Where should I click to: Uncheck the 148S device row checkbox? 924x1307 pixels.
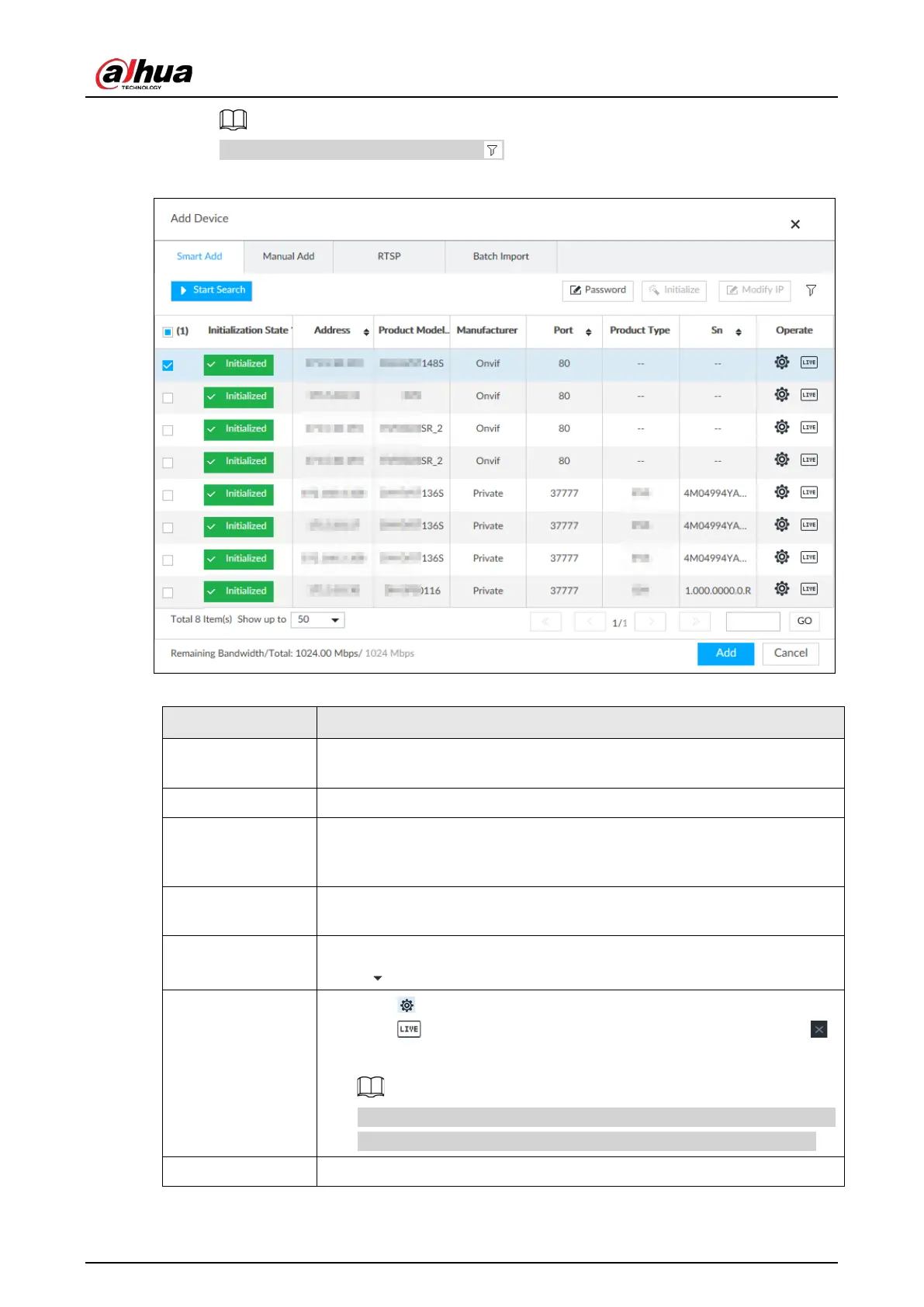[x=168, y=366]
